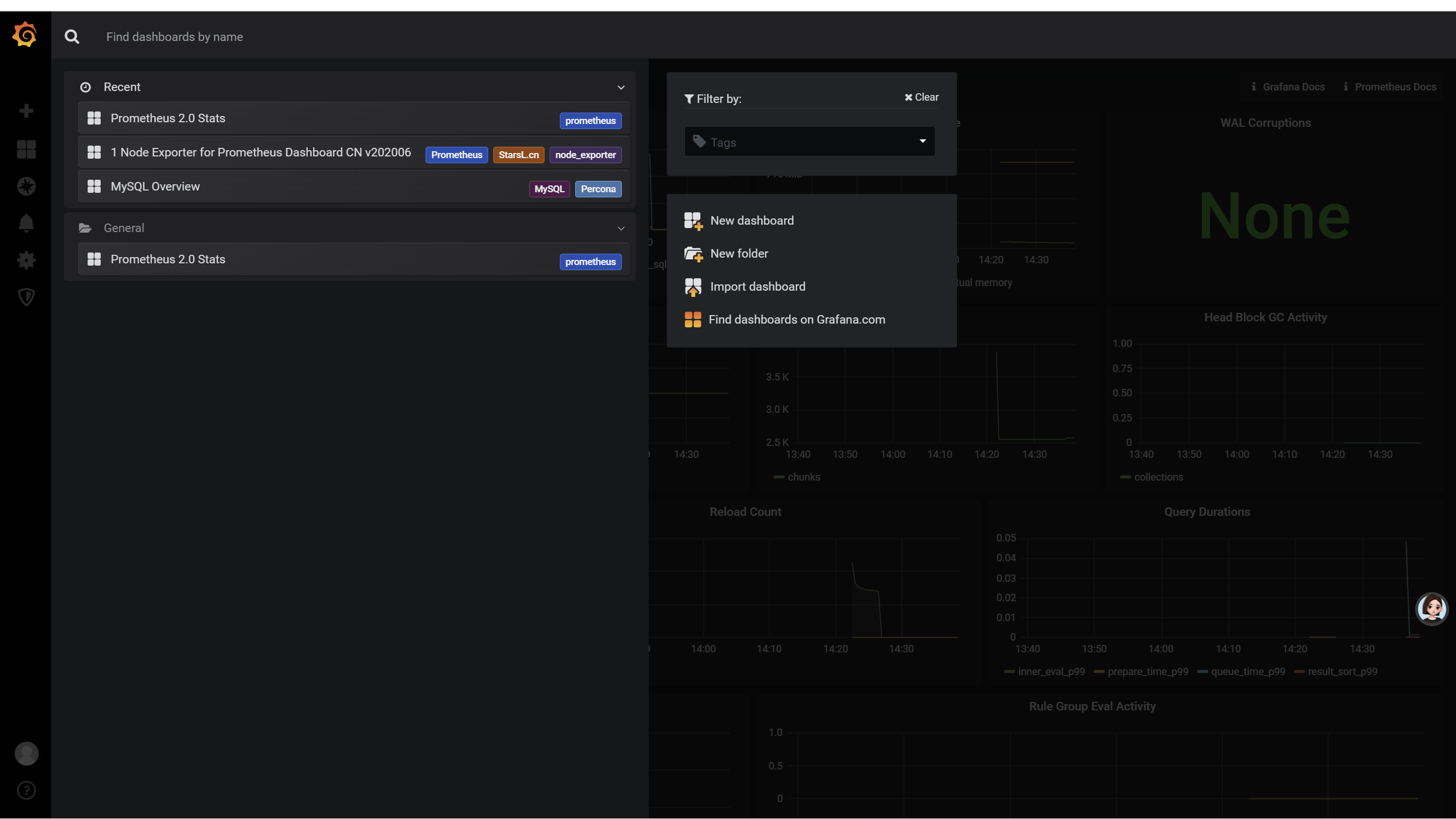Click the search magnifier icon
Image resolution: width=1456 pixels, height=819 pixels.
click(x=72, y=37)
